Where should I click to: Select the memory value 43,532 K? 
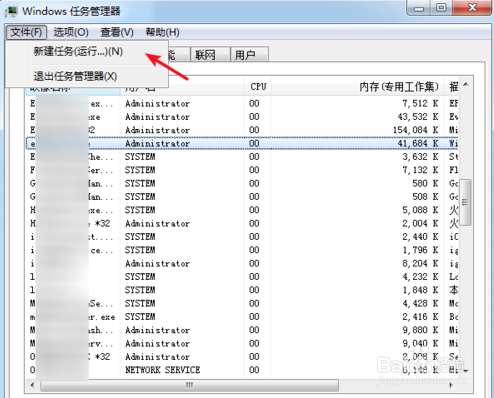pos(418,117)
